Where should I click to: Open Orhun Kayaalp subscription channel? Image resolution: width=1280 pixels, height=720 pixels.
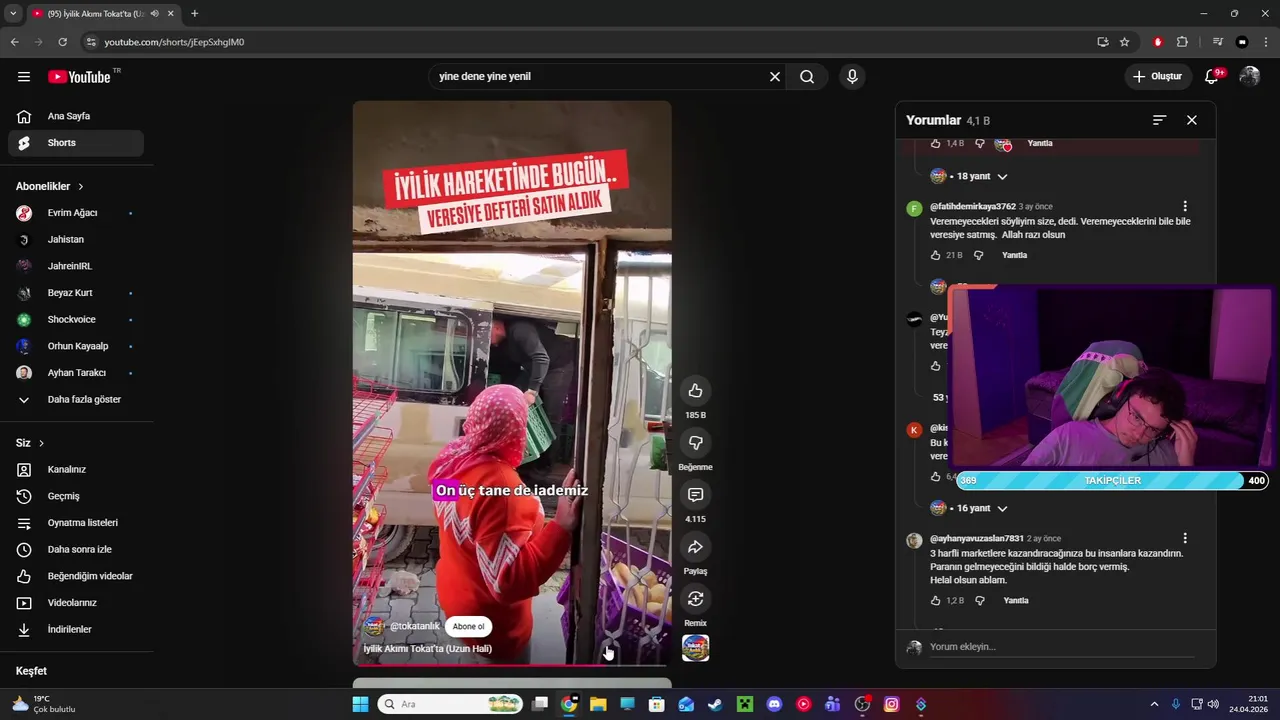(76, 346)
